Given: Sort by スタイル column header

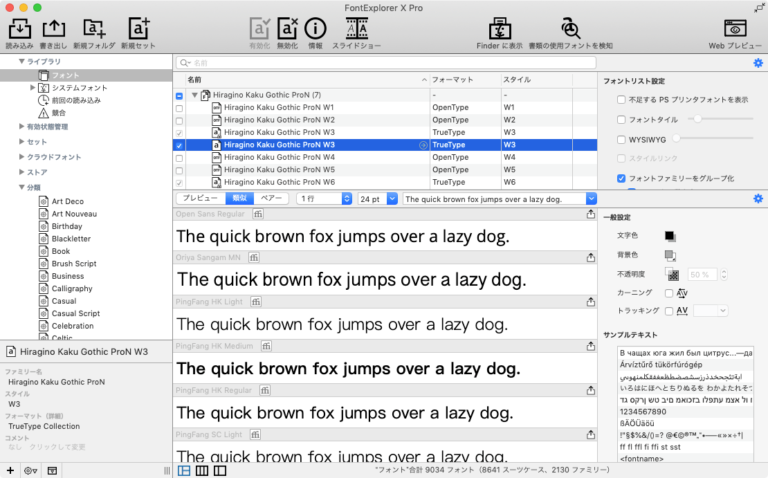Looking at the screenshot, I should click(536, 79).
